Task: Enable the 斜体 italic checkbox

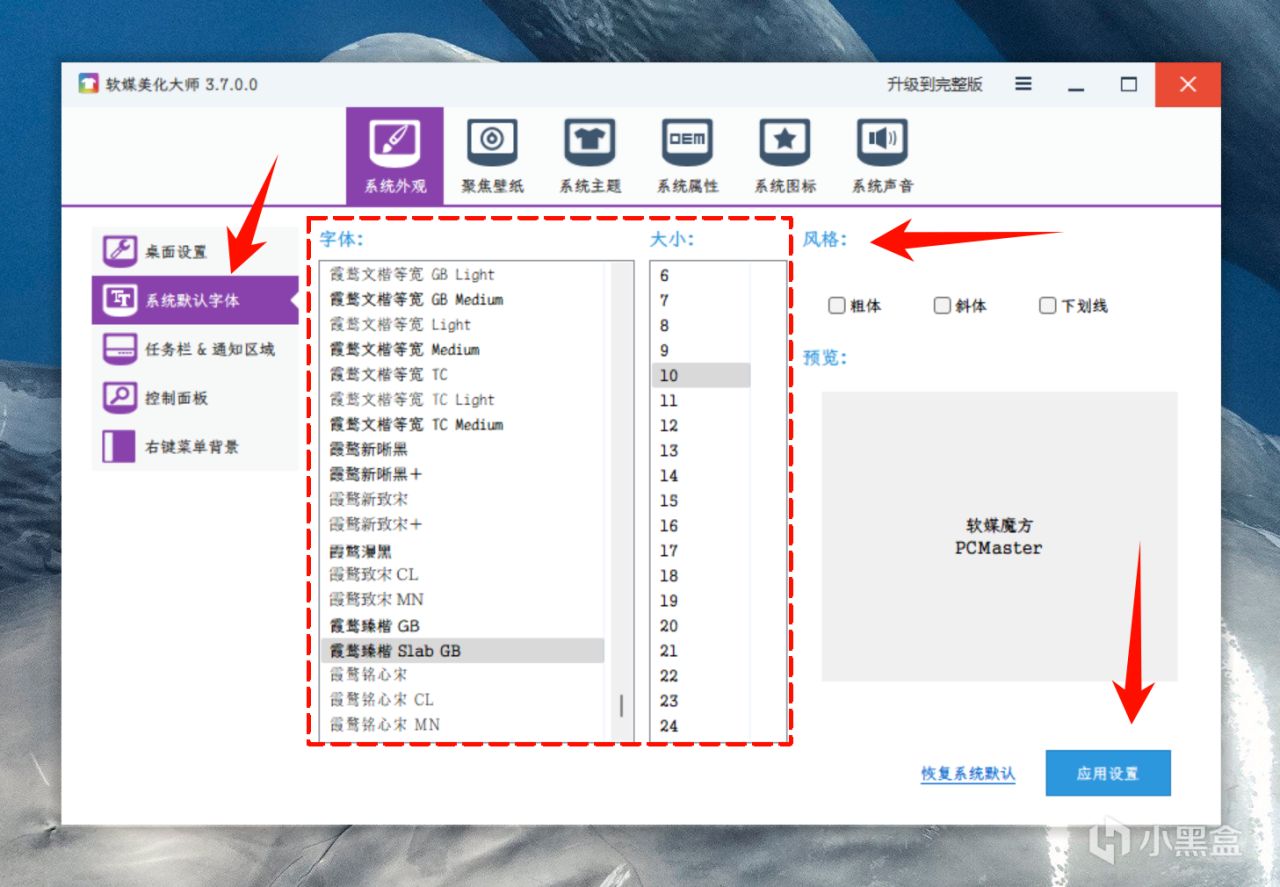Action: [942, 306]
